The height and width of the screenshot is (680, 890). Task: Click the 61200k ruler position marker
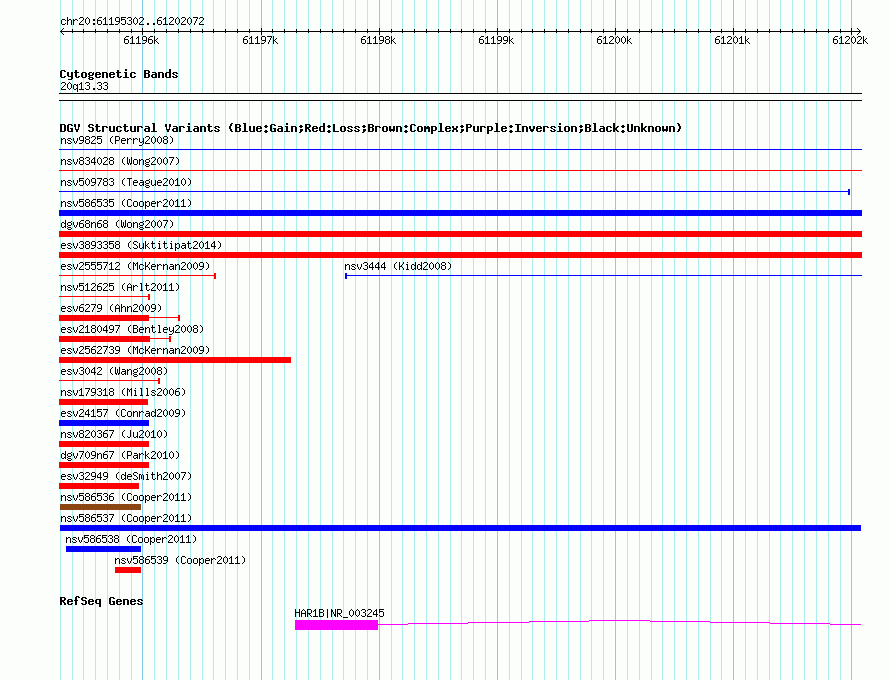[614, 40]
